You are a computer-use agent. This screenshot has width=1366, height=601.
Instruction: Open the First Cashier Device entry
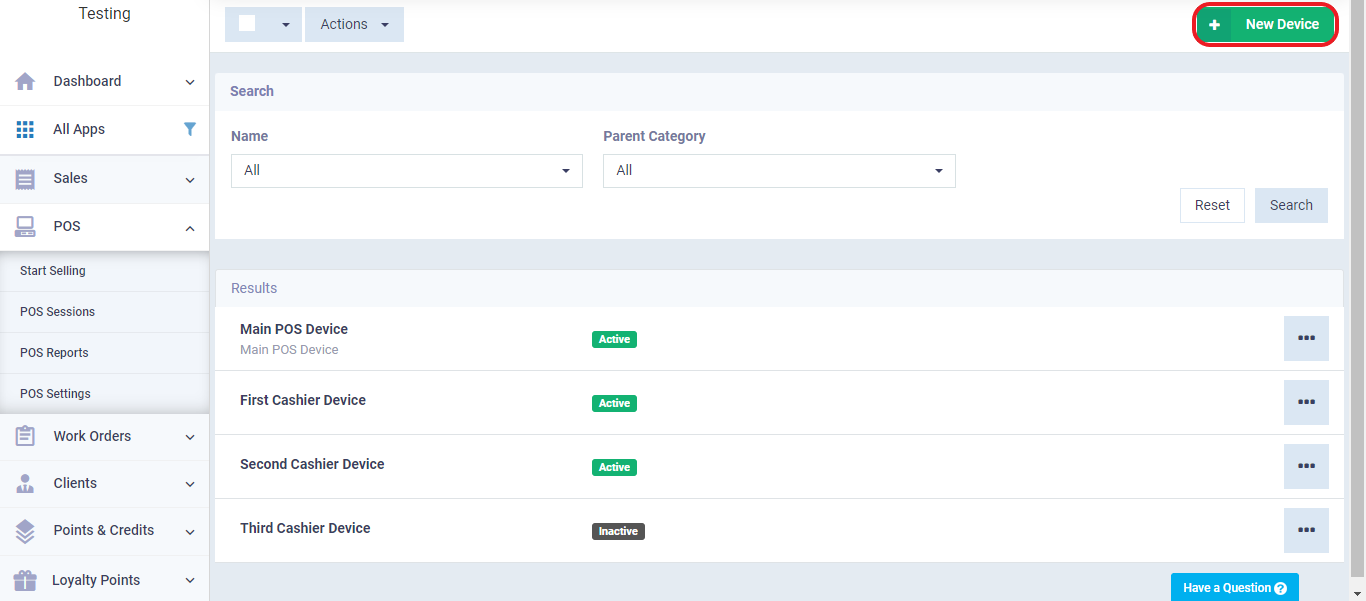click(303, 400)
